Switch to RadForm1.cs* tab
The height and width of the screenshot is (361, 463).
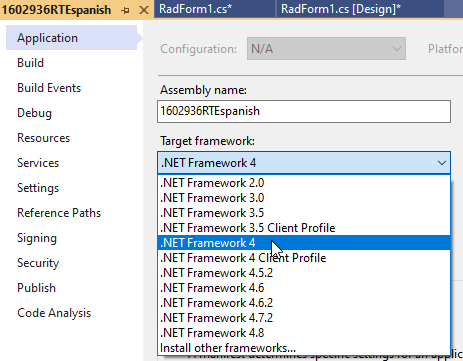click(195, 9)
